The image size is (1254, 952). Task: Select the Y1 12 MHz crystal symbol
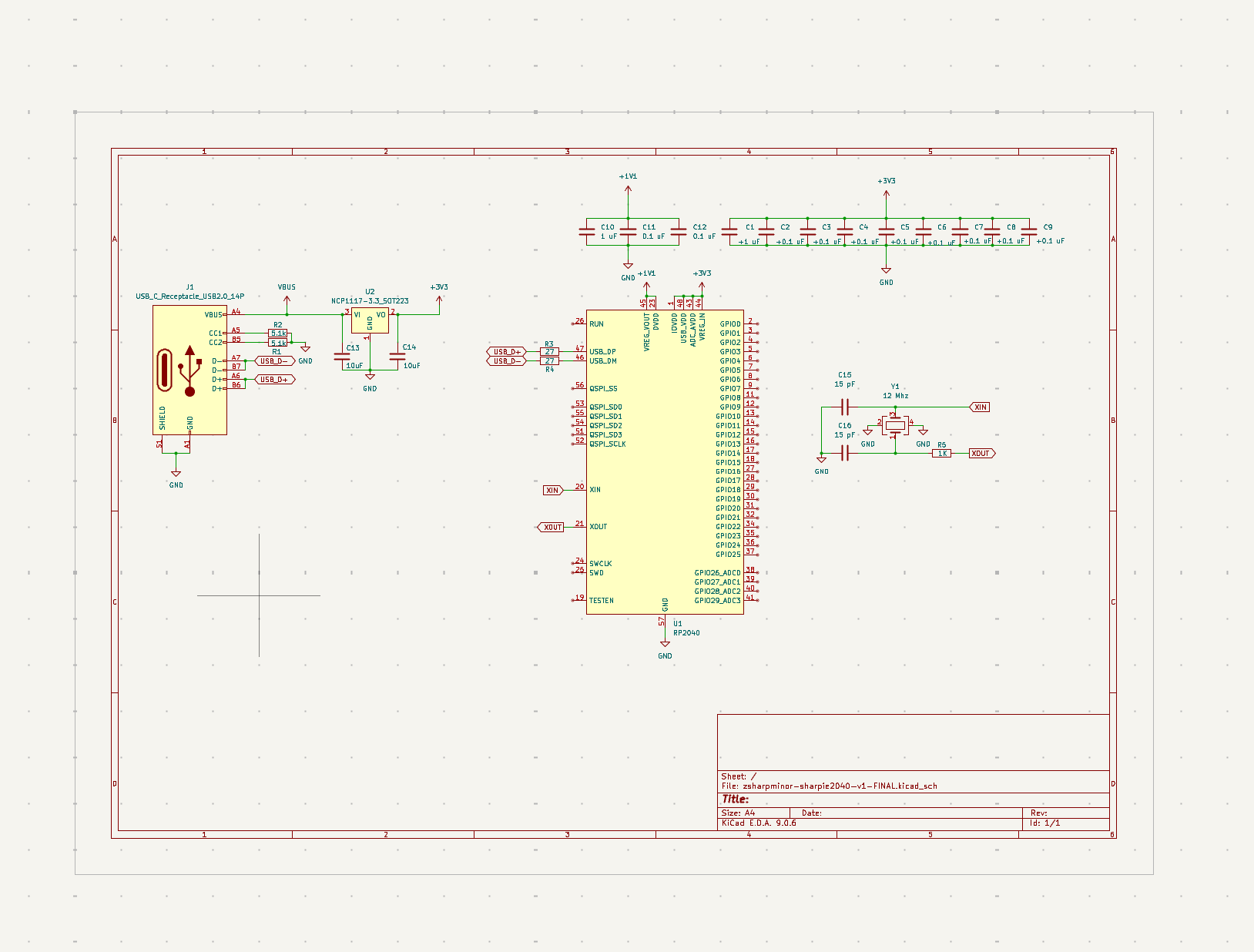click(895, 425)
